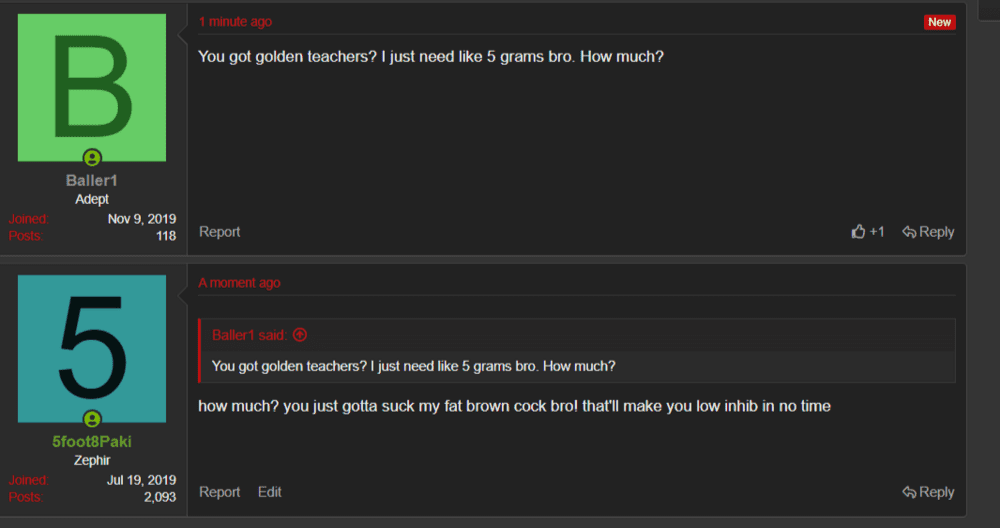Edit the 5foot8Paki post
Image resolution: width=1000 pixels, height=528 pixels.
(270, 492)
